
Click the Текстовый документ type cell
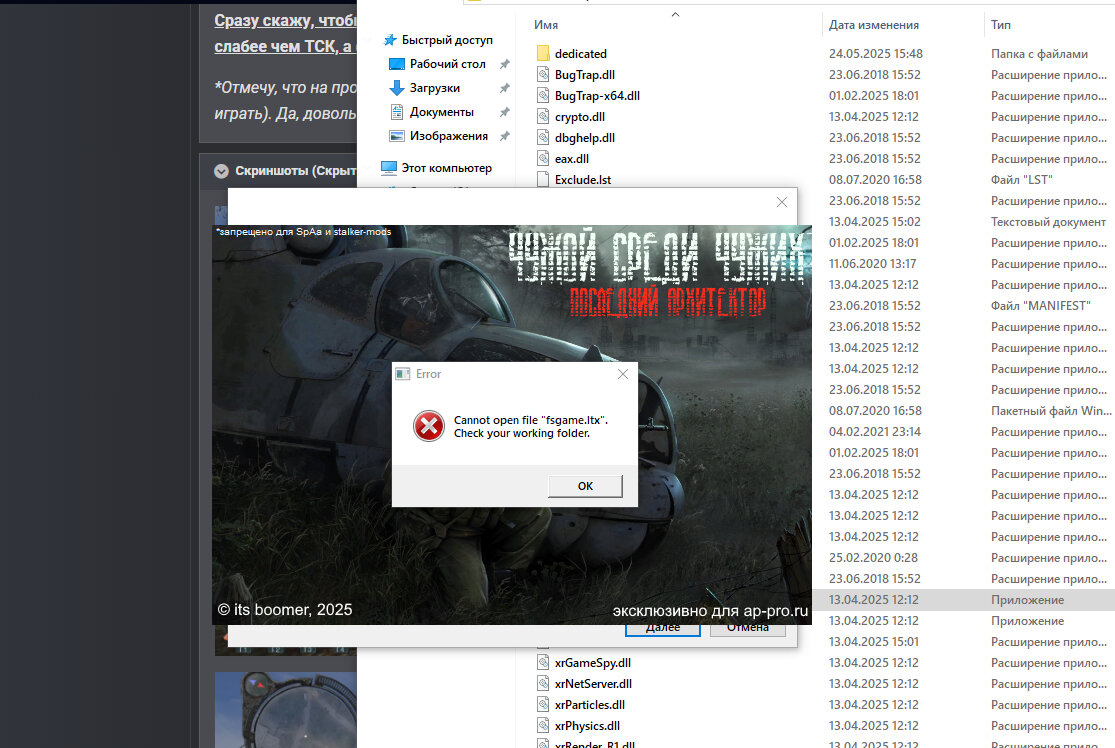click(x=1048, y=222)
